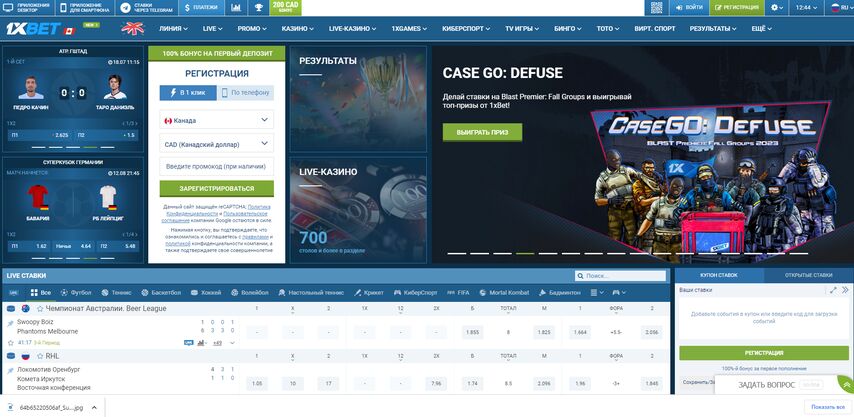Screen dimensions: 854x417
Task: Expand the Казино menu
Action: click(x=297, y=29)
